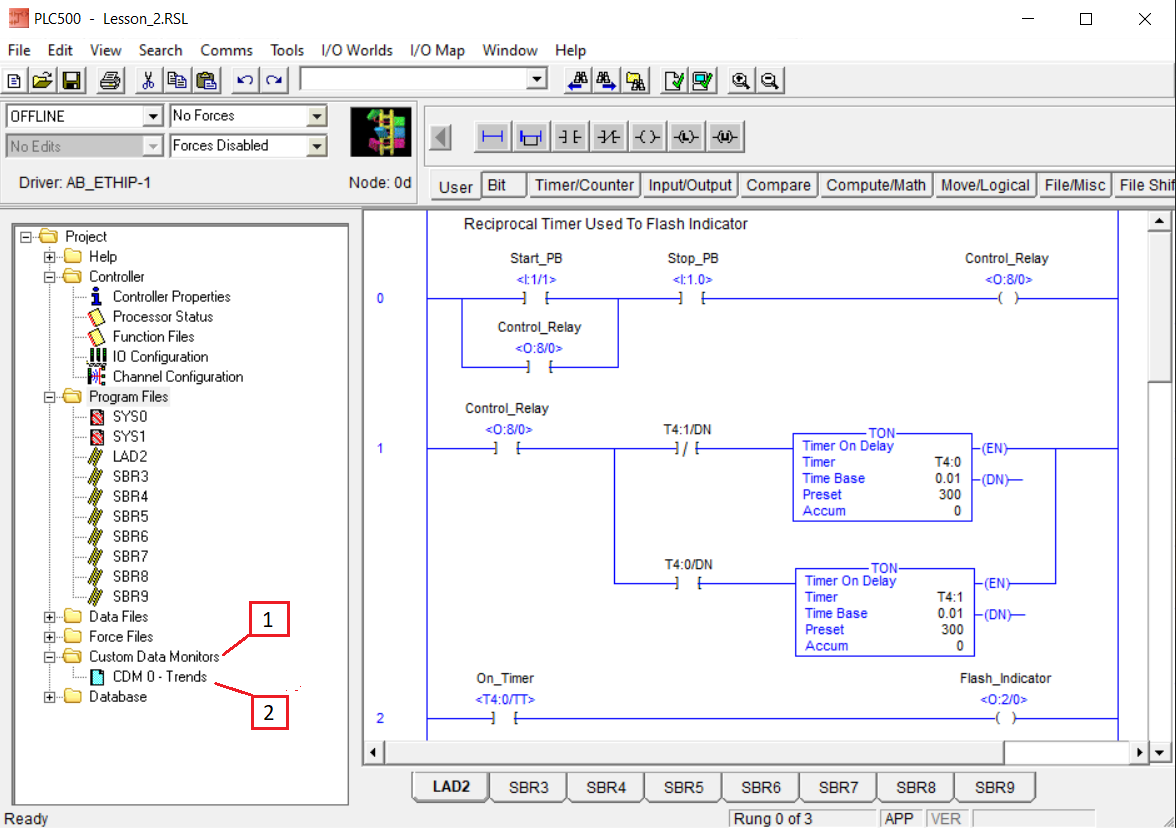Open the No Forces dropdown
This screenshot has width=1176, height=828.
[316, 116]
